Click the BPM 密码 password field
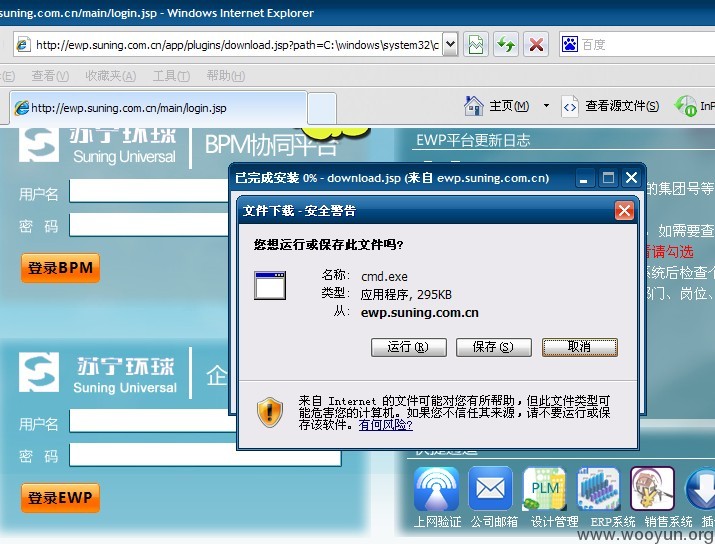Image resolution: width=715 pixels, height=544 pixels. tap(150, 224)
